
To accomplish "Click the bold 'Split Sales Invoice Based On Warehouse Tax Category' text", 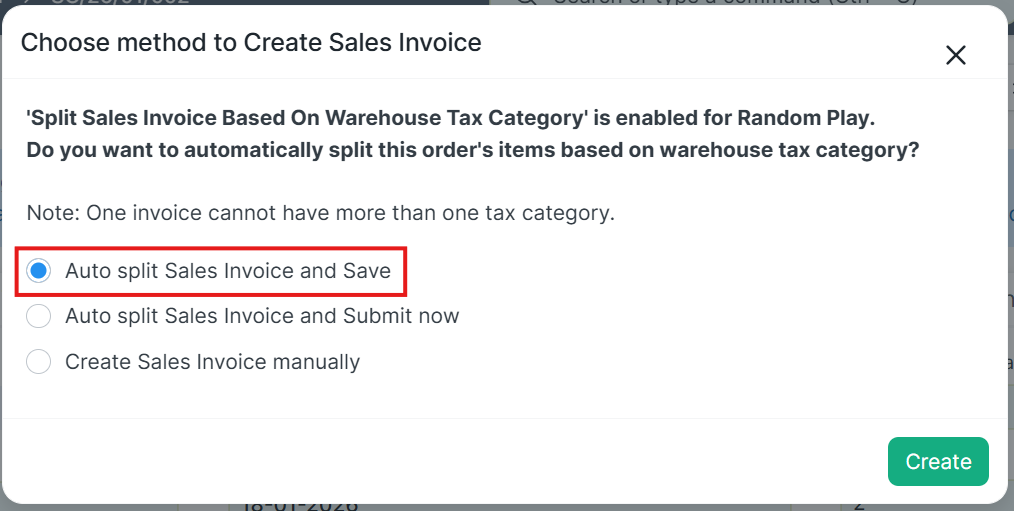I will click(x=305, y=118).
